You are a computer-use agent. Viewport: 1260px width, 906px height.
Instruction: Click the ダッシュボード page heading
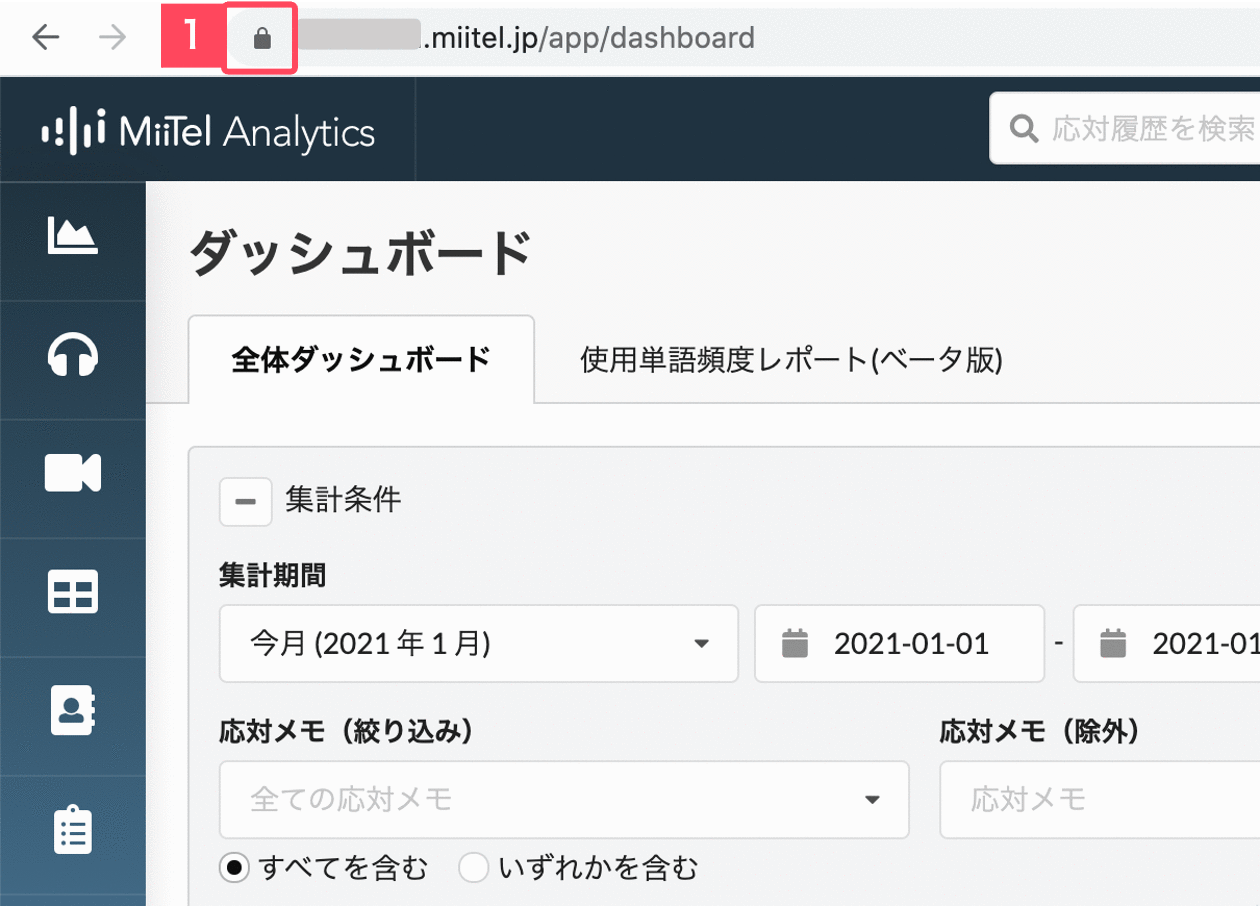[x=360, y=252]
